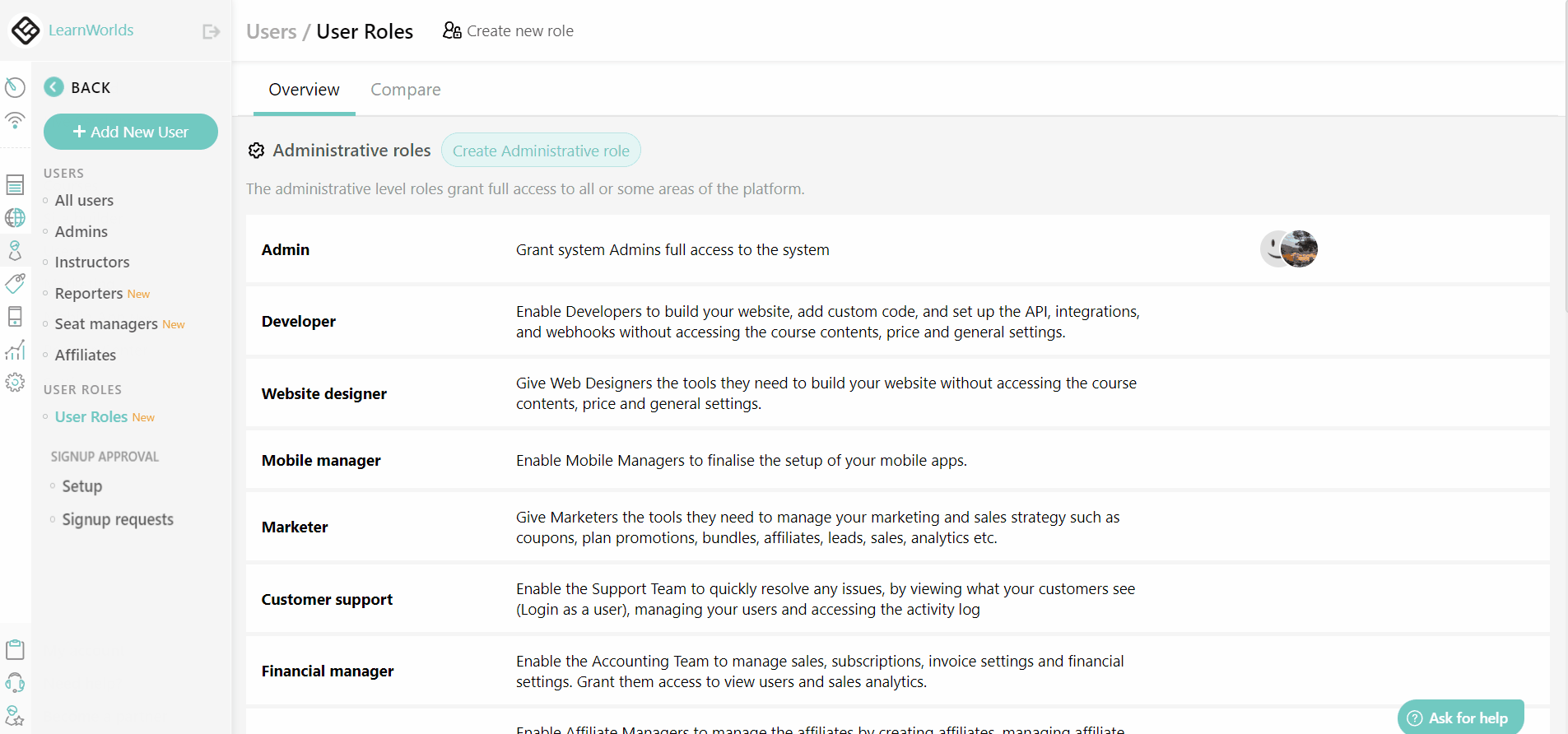This screenshot has height=734, width=1568.
Task: Select the Mobile manager role row
Action: tap(897, 460)
